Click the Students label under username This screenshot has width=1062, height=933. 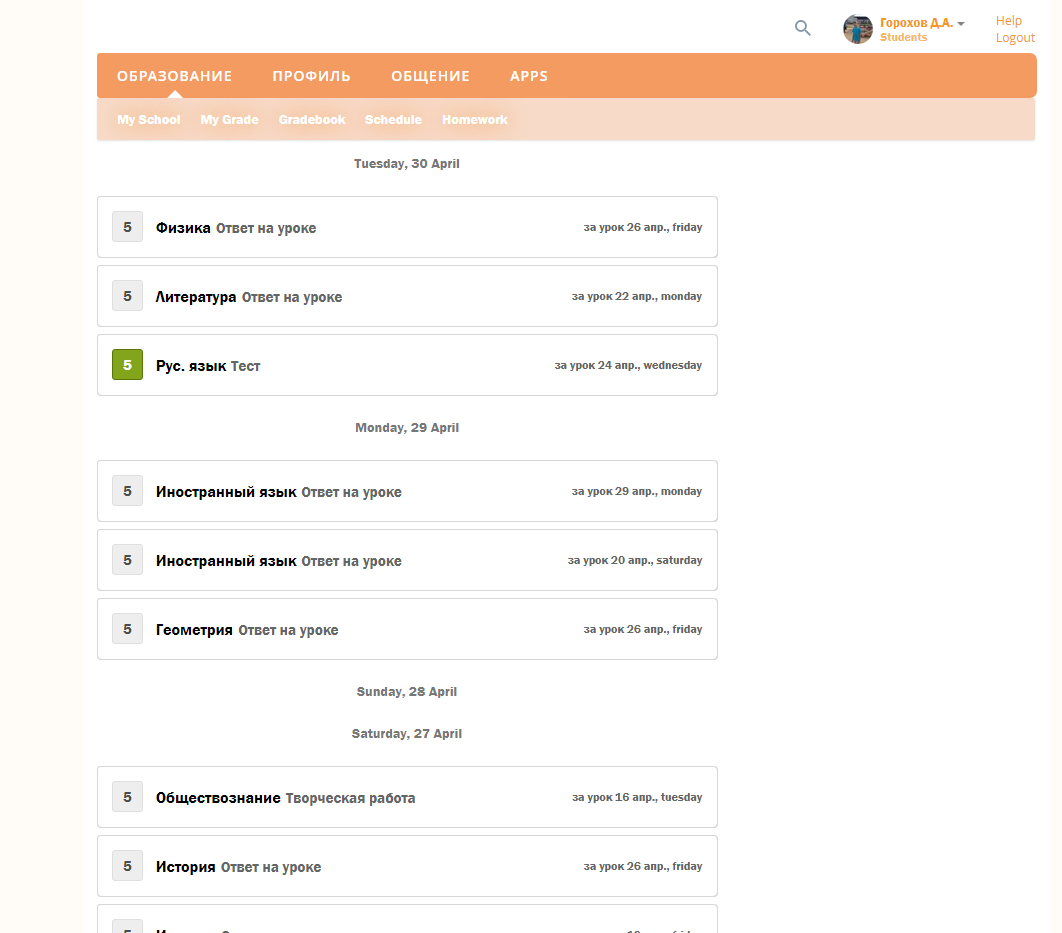tap(904, 37)
